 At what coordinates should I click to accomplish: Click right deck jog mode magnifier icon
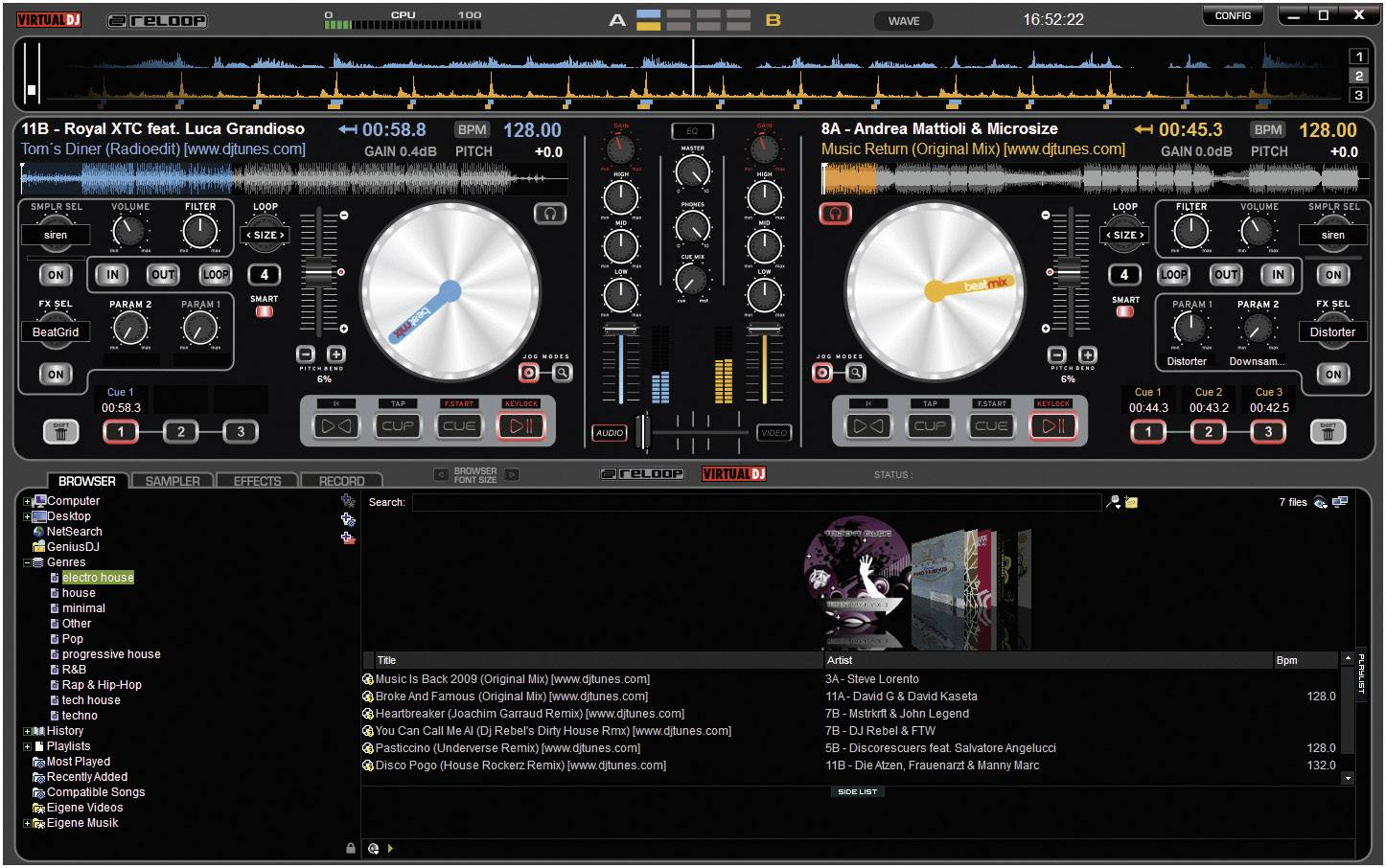[855, 373]
